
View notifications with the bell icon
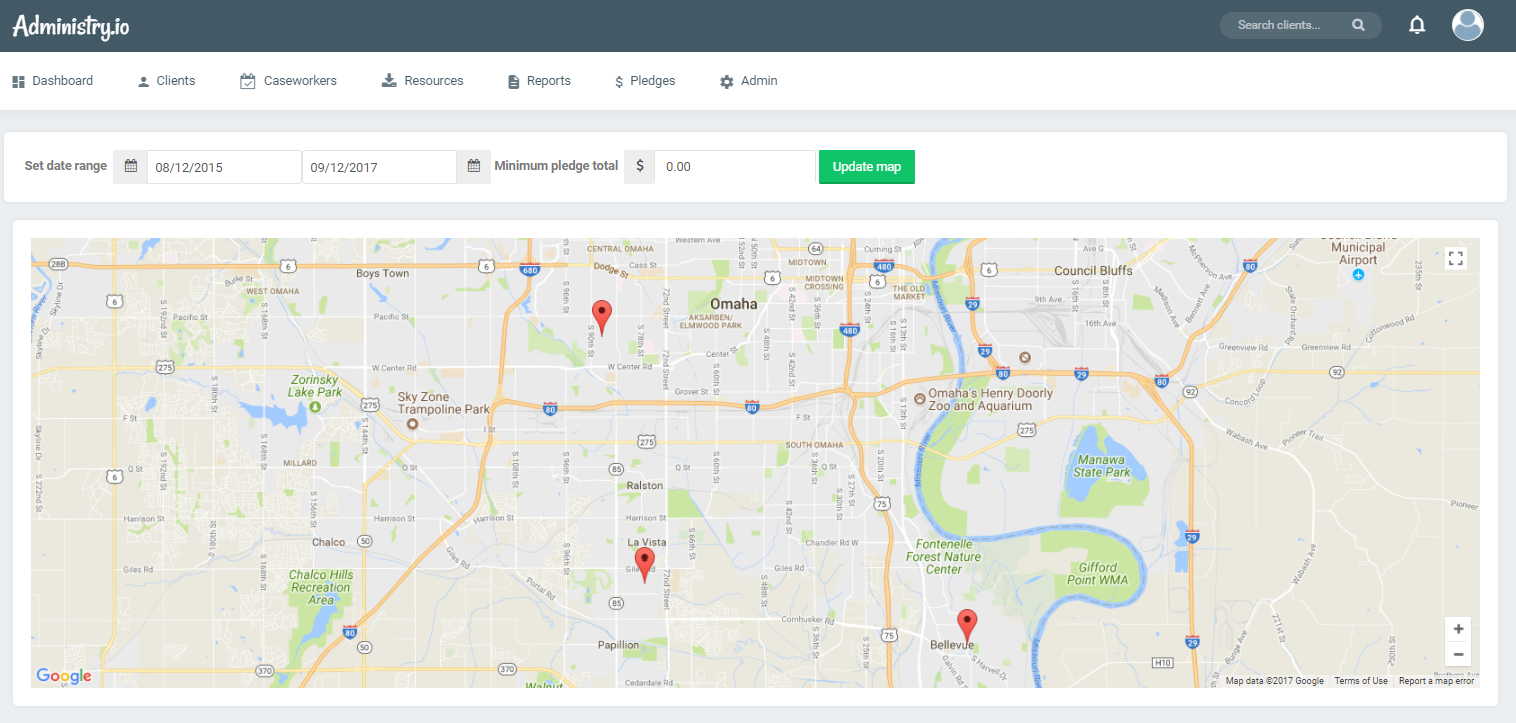pyautogui.click(x=1417, y=24)
